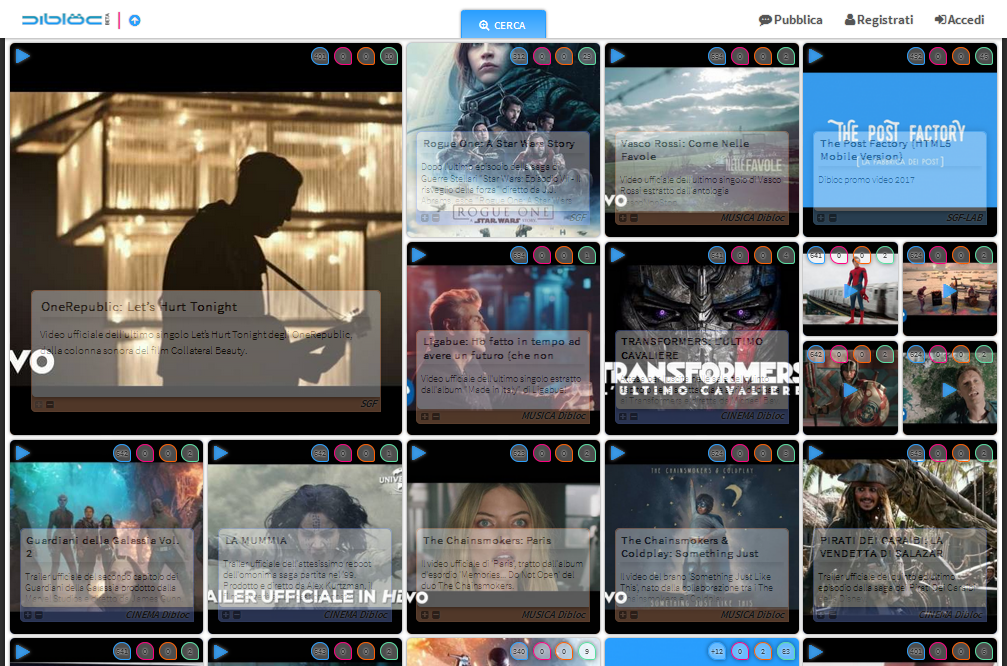Click orange counter badge on La Mummia card
This screenshot has width=1007, height=666.
click(366, 453)
